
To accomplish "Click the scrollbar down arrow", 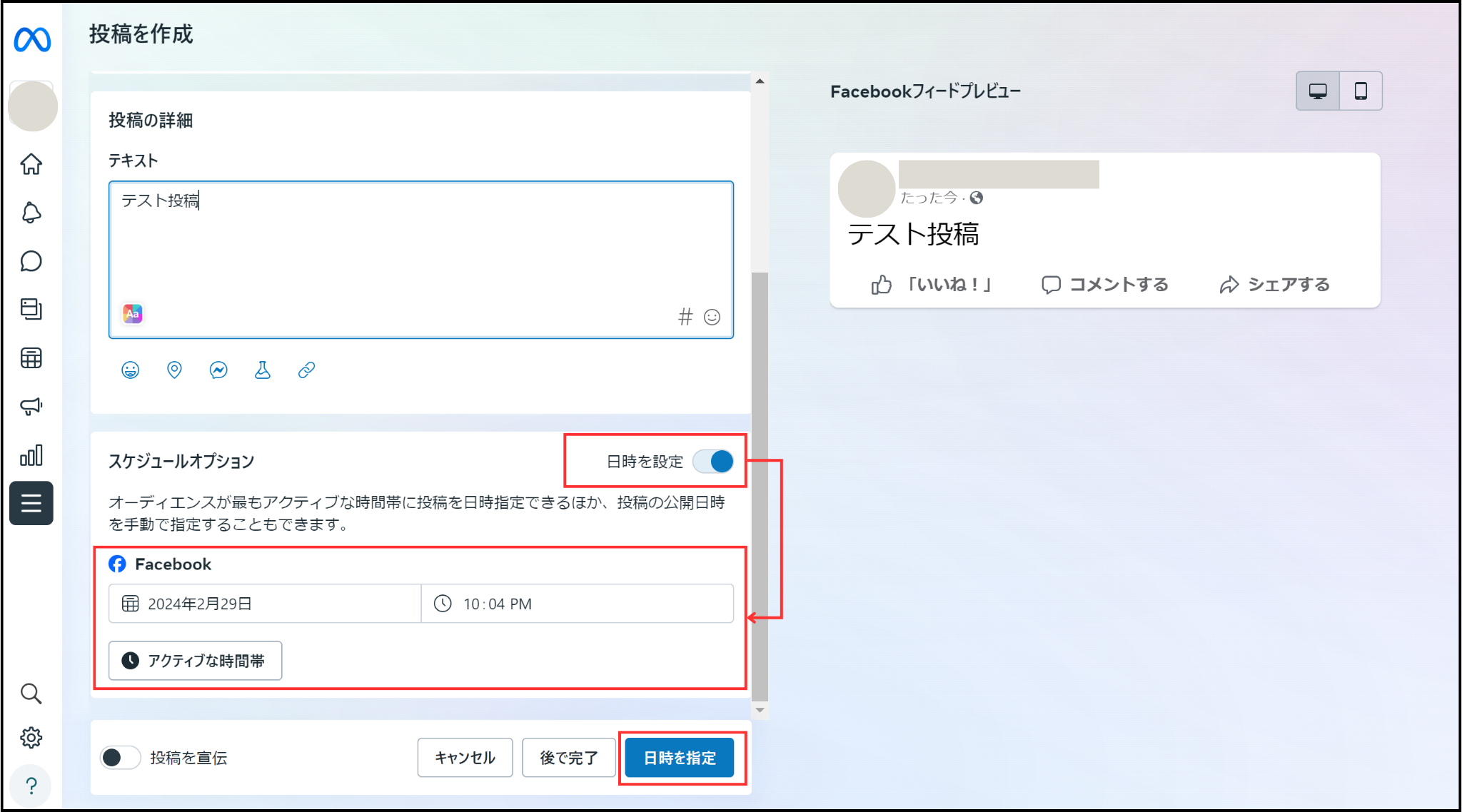I will (x=760, y=710).
